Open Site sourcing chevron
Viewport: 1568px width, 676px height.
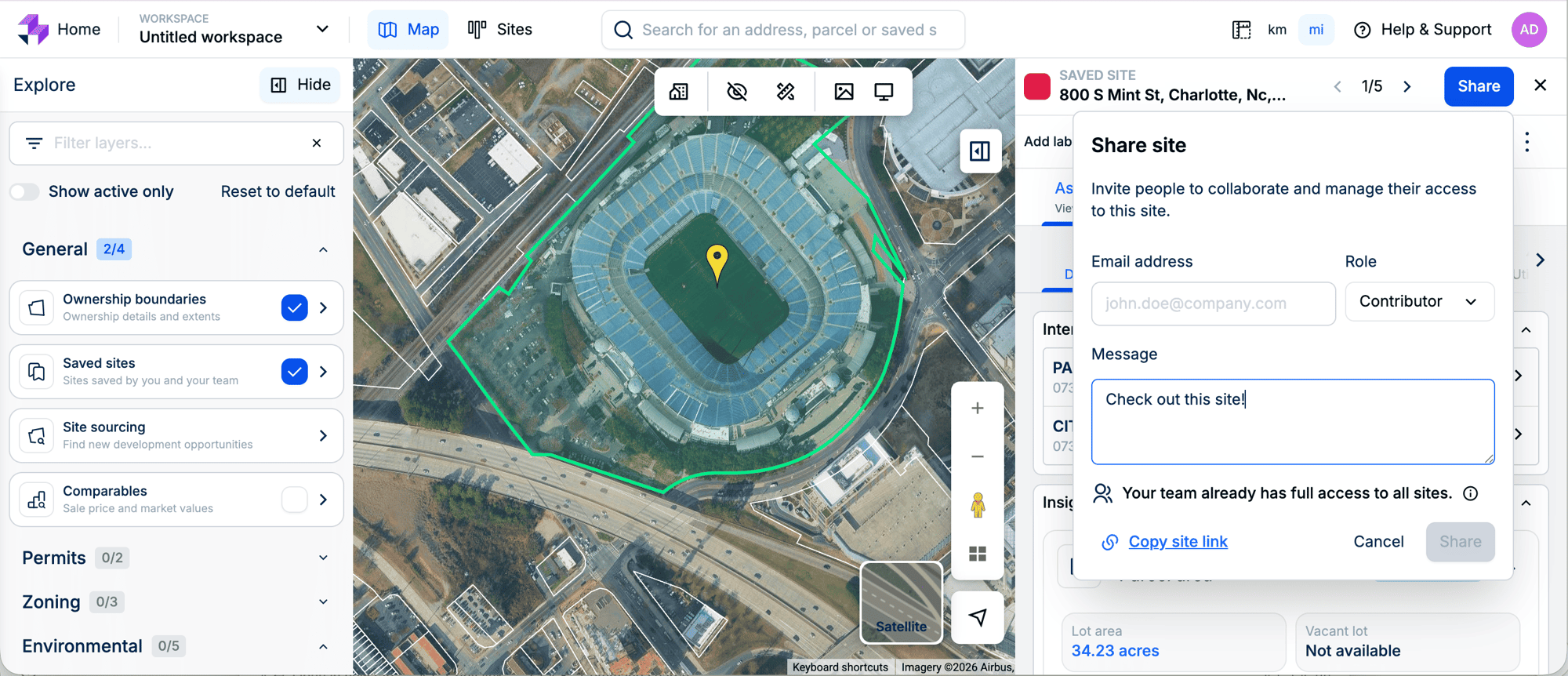323,436
